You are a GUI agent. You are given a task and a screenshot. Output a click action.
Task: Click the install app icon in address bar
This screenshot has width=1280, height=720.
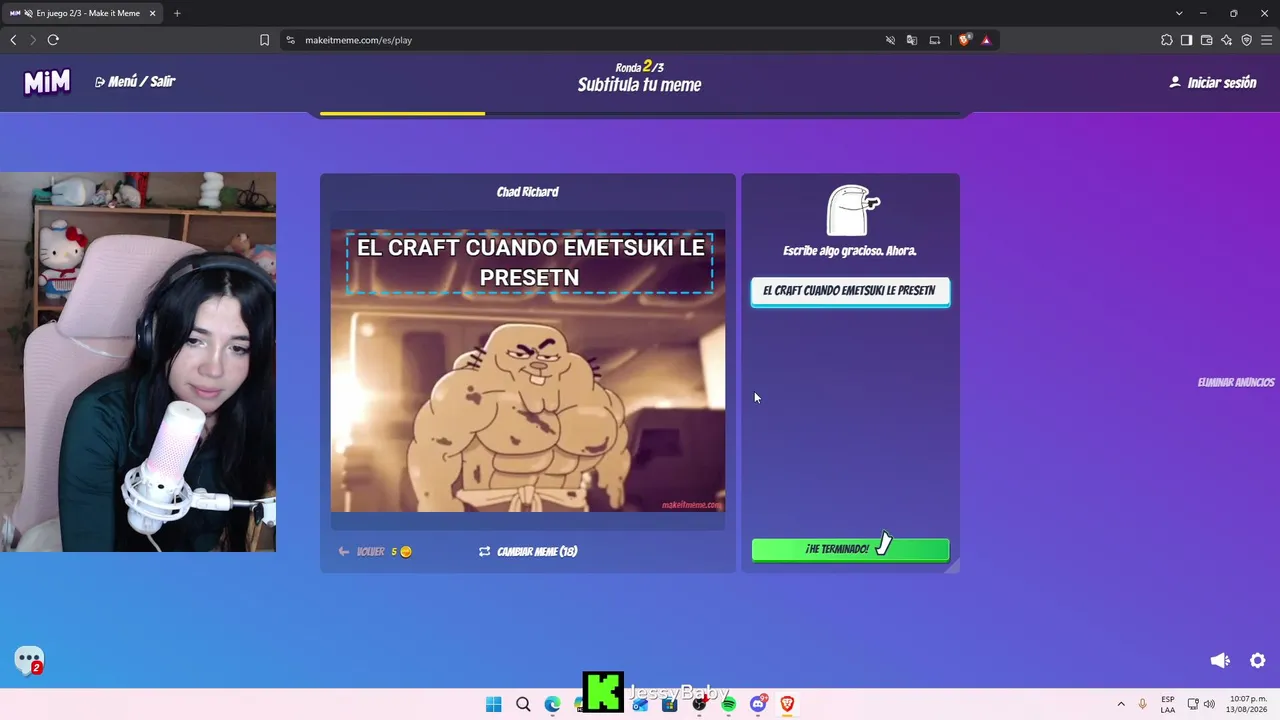coord(935,40)
